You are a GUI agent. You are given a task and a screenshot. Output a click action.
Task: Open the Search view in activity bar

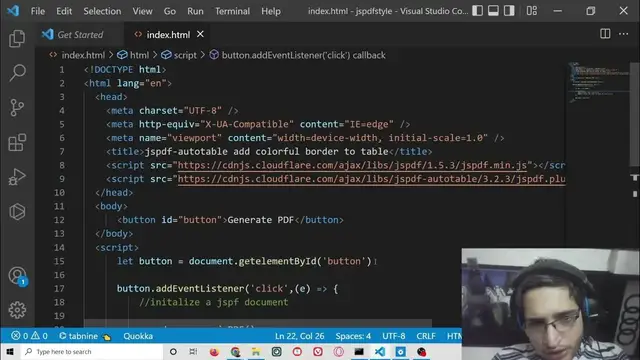17,73
